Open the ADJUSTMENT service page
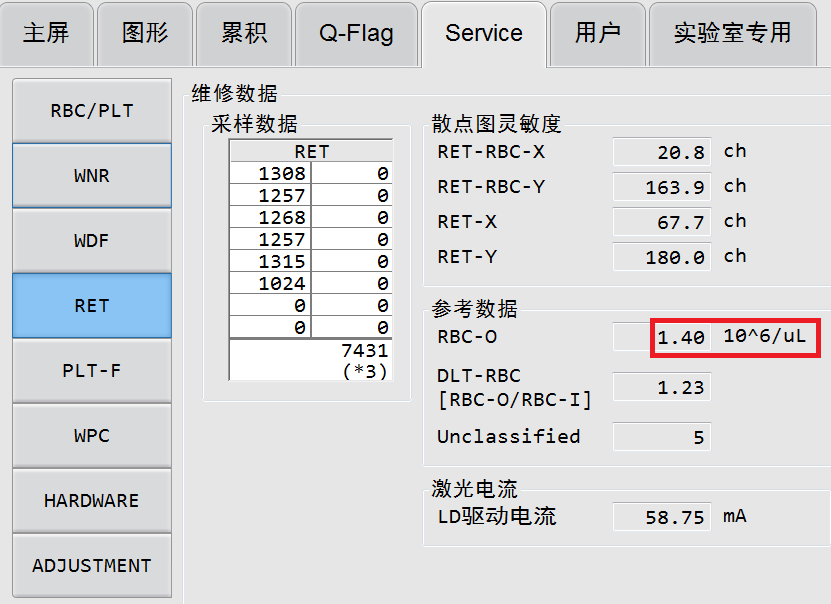This screenshot has height=604, width=831. [91, 565]
